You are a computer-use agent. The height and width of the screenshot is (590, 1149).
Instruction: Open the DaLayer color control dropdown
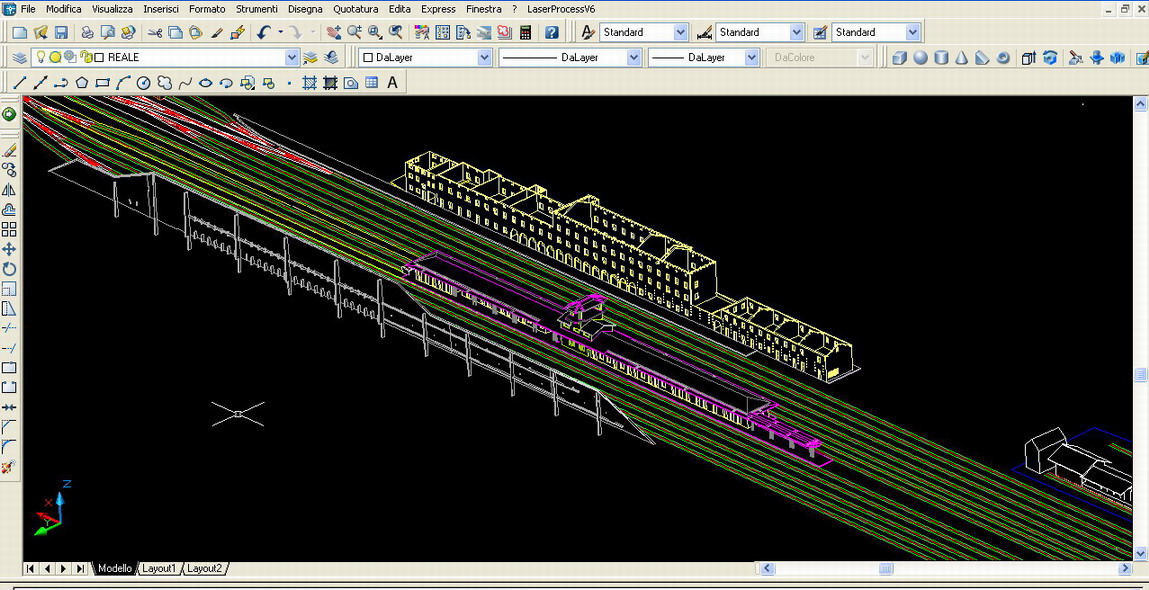(484, 58)
